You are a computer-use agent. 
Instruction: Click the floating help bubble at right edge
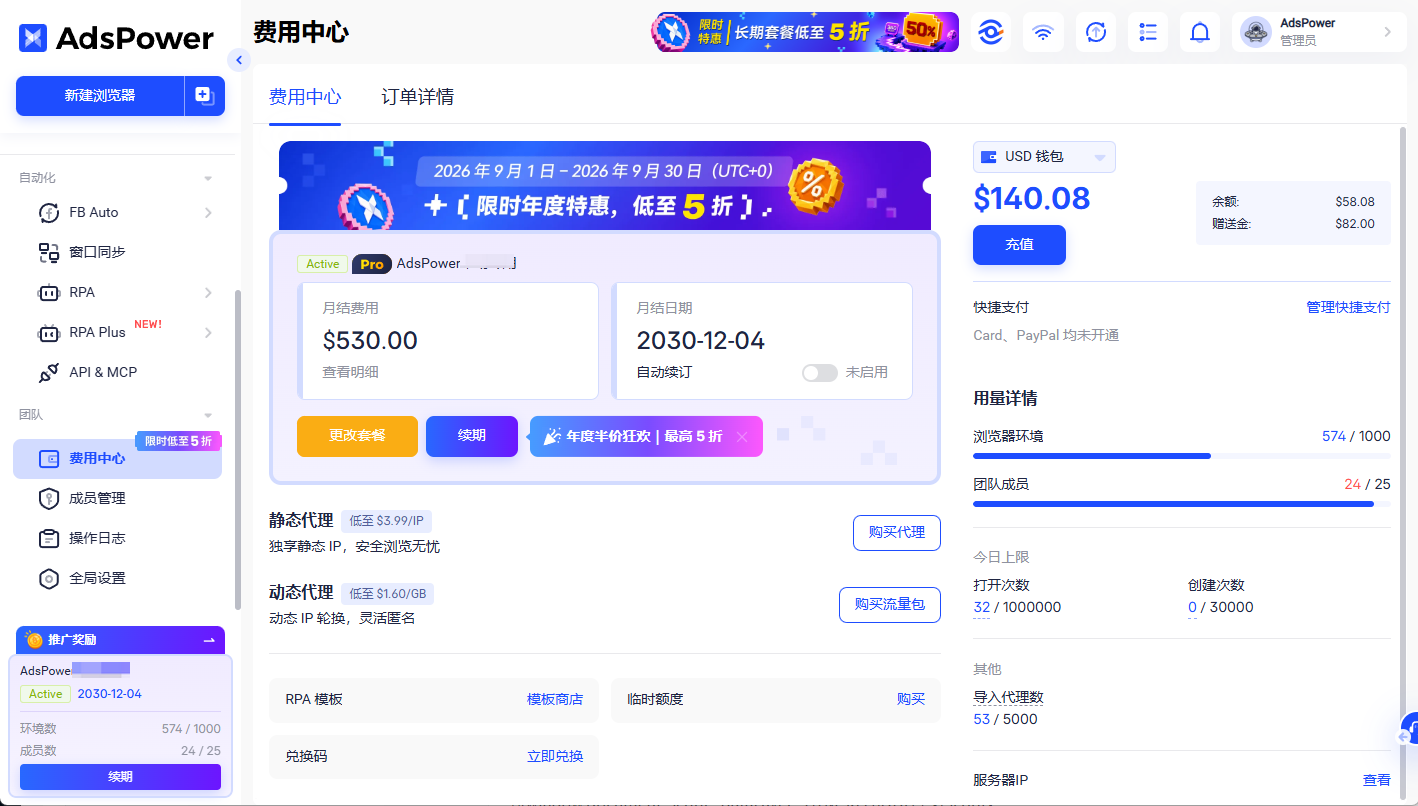point(1408,730)
